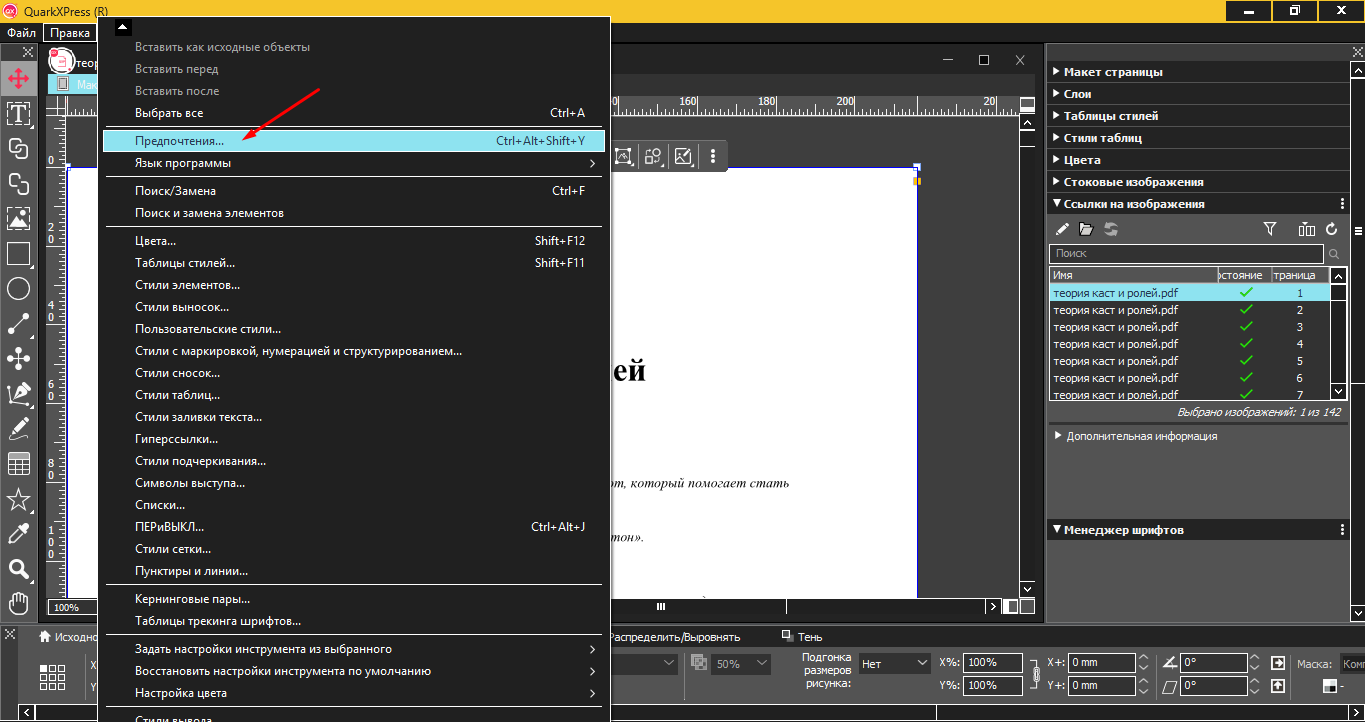Click the flip horizontal arrow icon in measurements

(x=1278, y=663)
